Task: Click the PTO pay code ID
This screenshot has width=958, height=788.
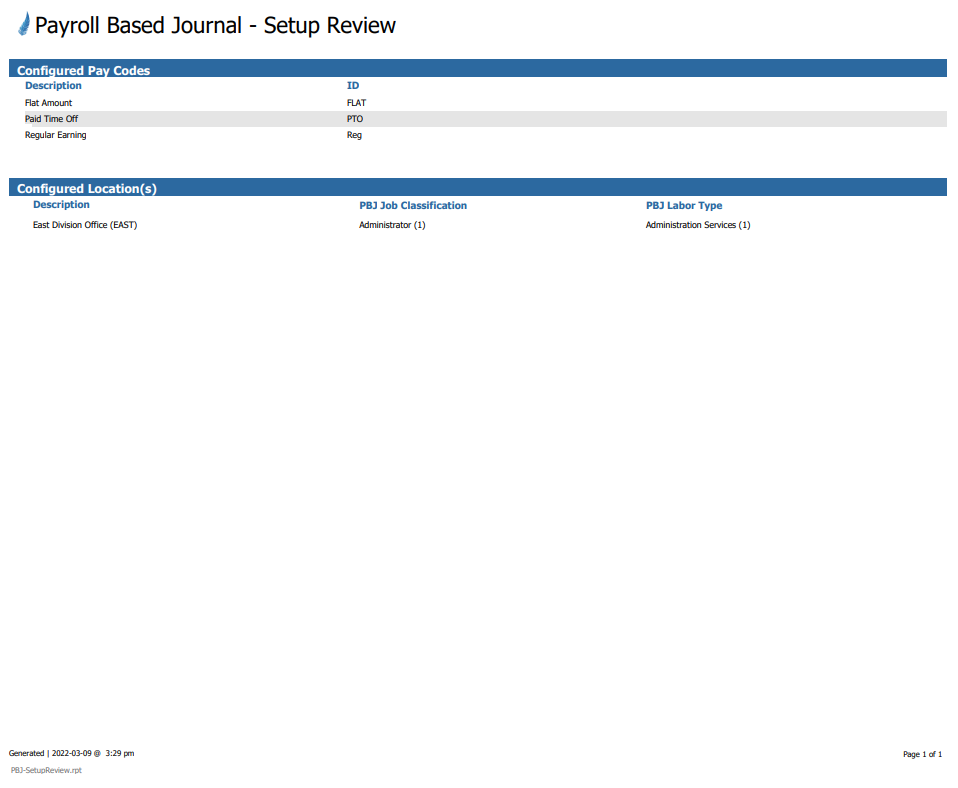Action: tap(355, 119)
